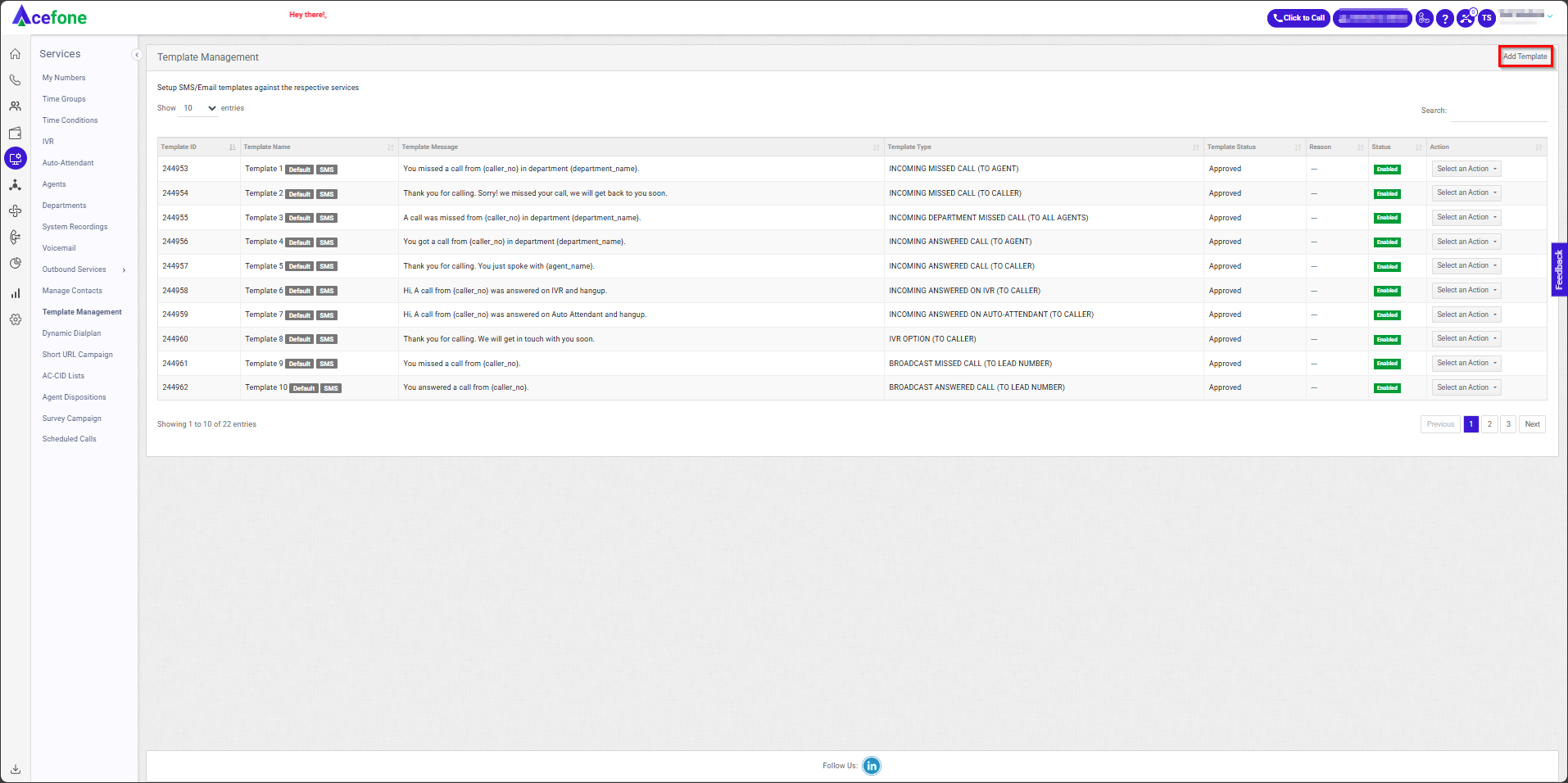Viewport: 1568px width, 783px height.
Task: Open the pie chart reports icon
Action: coord(15,264)
